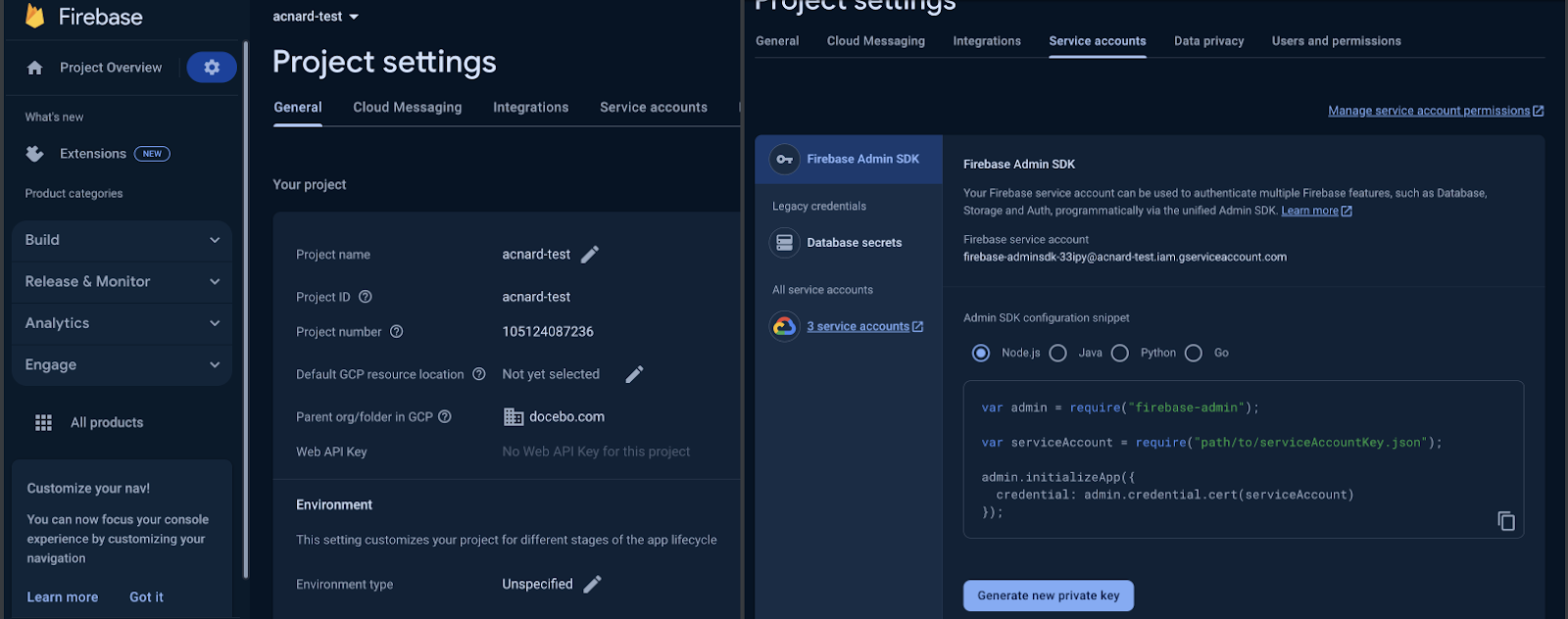Open Service accounts tab in left panel

tap(654, 108)
